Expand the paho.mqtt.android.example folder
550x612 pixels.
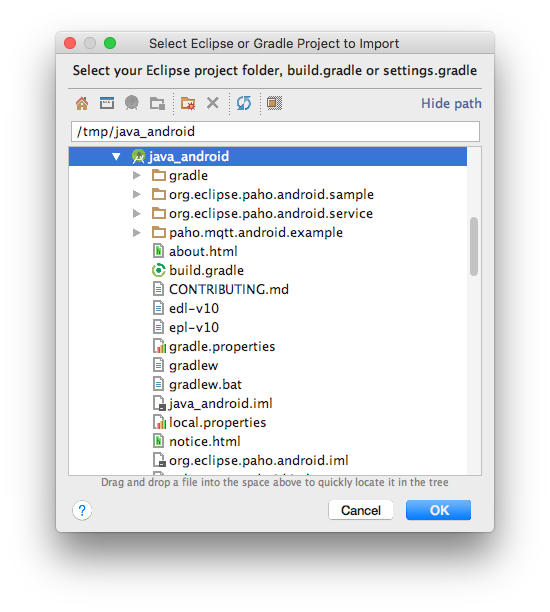pyautogui.click(x=137, y=233)
